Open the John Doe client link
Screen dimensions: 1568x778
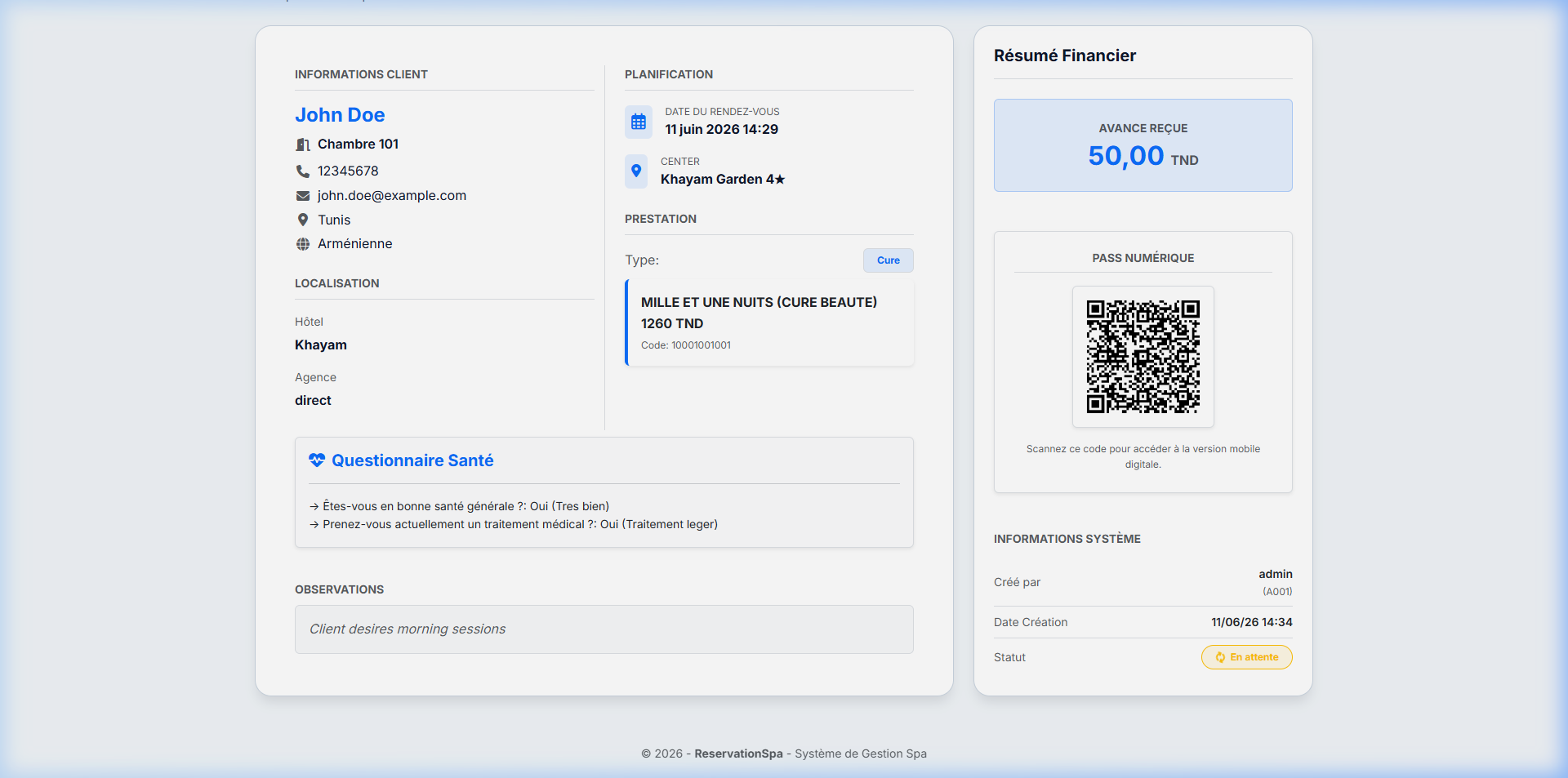point(340,115)
